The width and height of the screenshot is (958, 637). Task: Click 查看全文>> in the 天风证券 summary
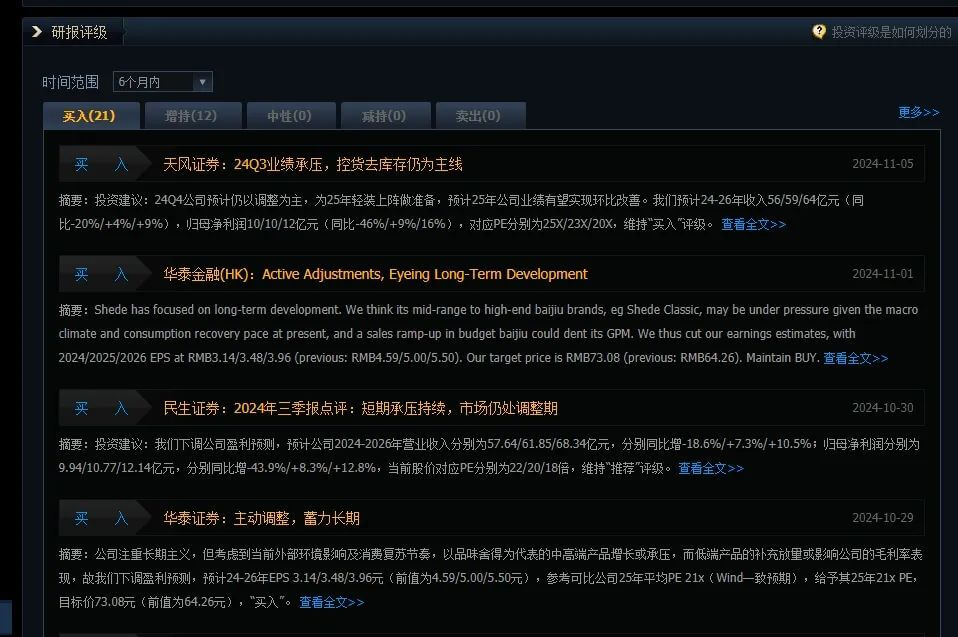pyautogui.click(x=753, y=224)
